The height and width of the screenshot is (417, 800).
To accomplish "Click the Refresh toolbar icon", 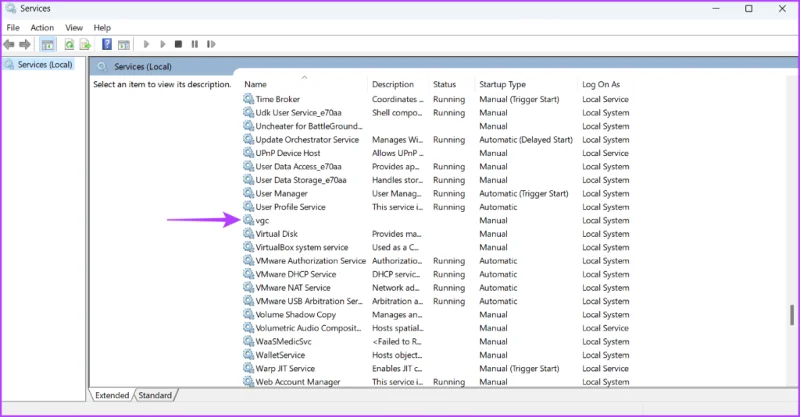I will coord(69,44).
